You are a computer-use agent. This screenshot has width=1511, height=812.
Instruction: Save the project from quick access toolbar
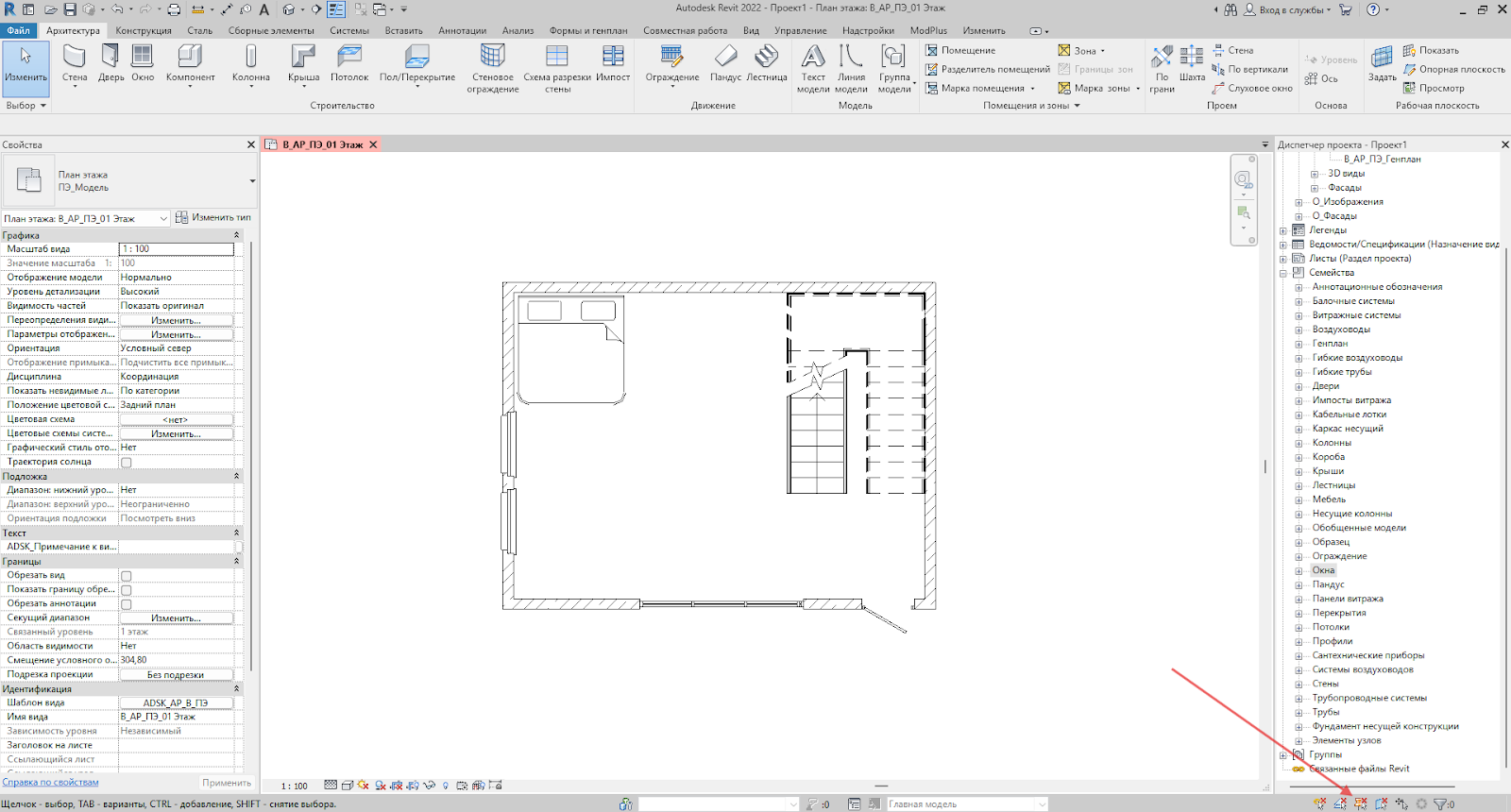point(68,9)
